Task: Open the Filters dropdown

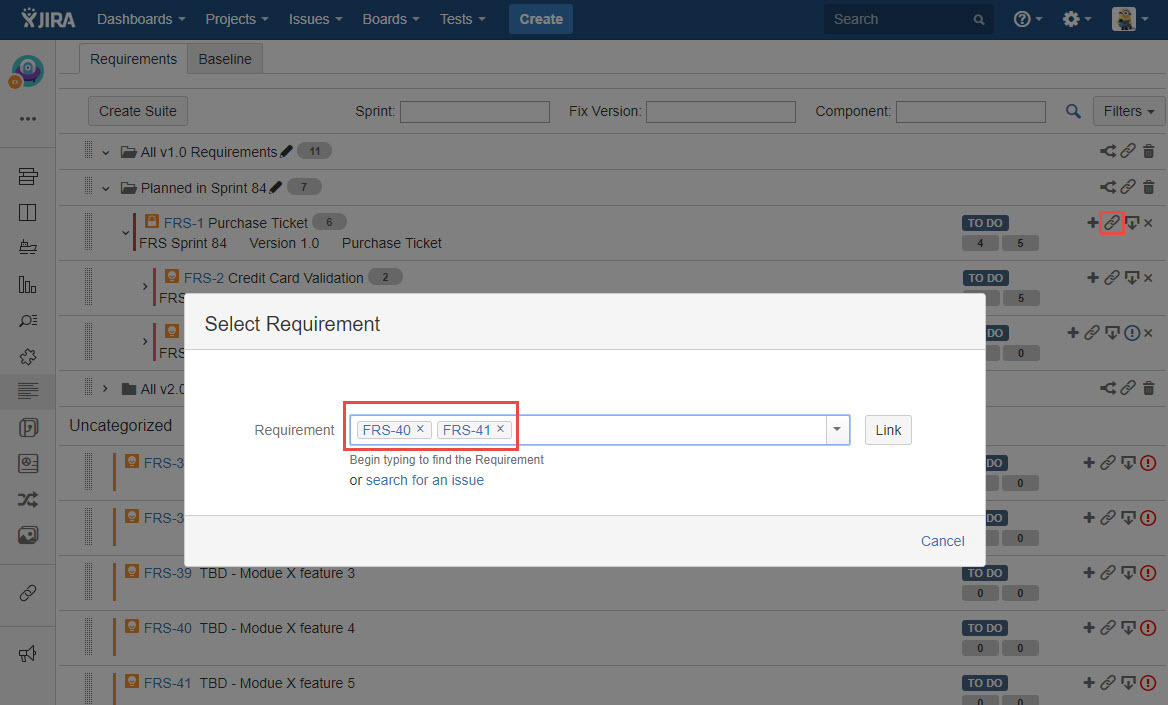Action: pos(1129,111)
